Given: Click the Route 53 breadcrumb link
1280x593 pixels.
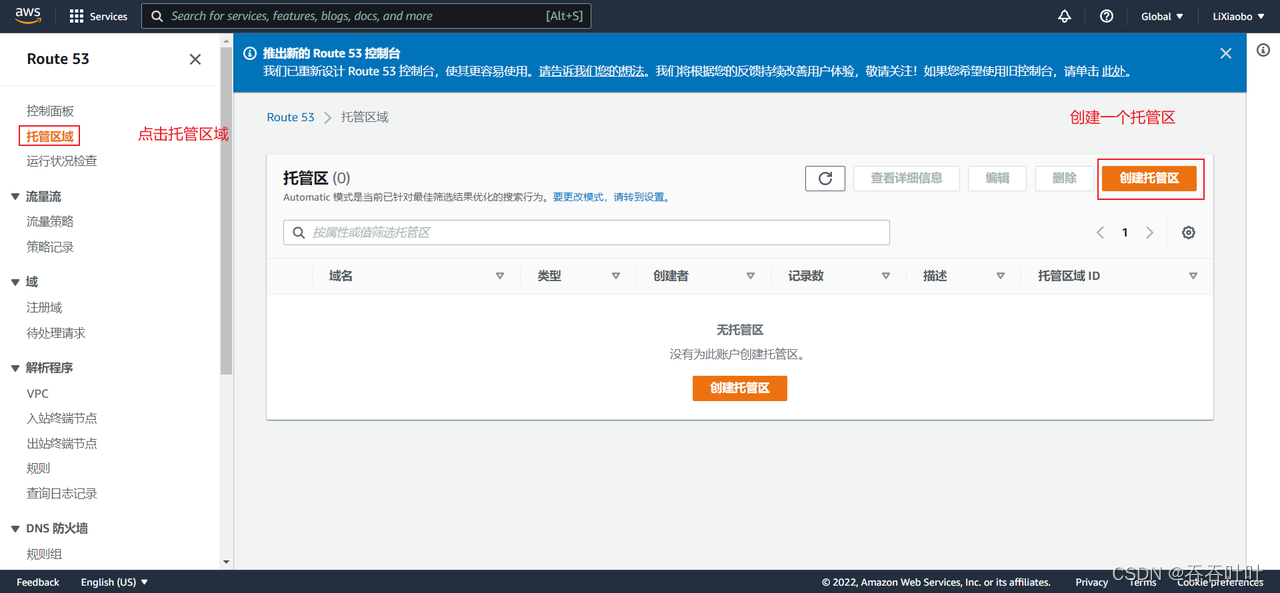Looking at the screenshot, I should pyautogui.click(x=290, y=117).
